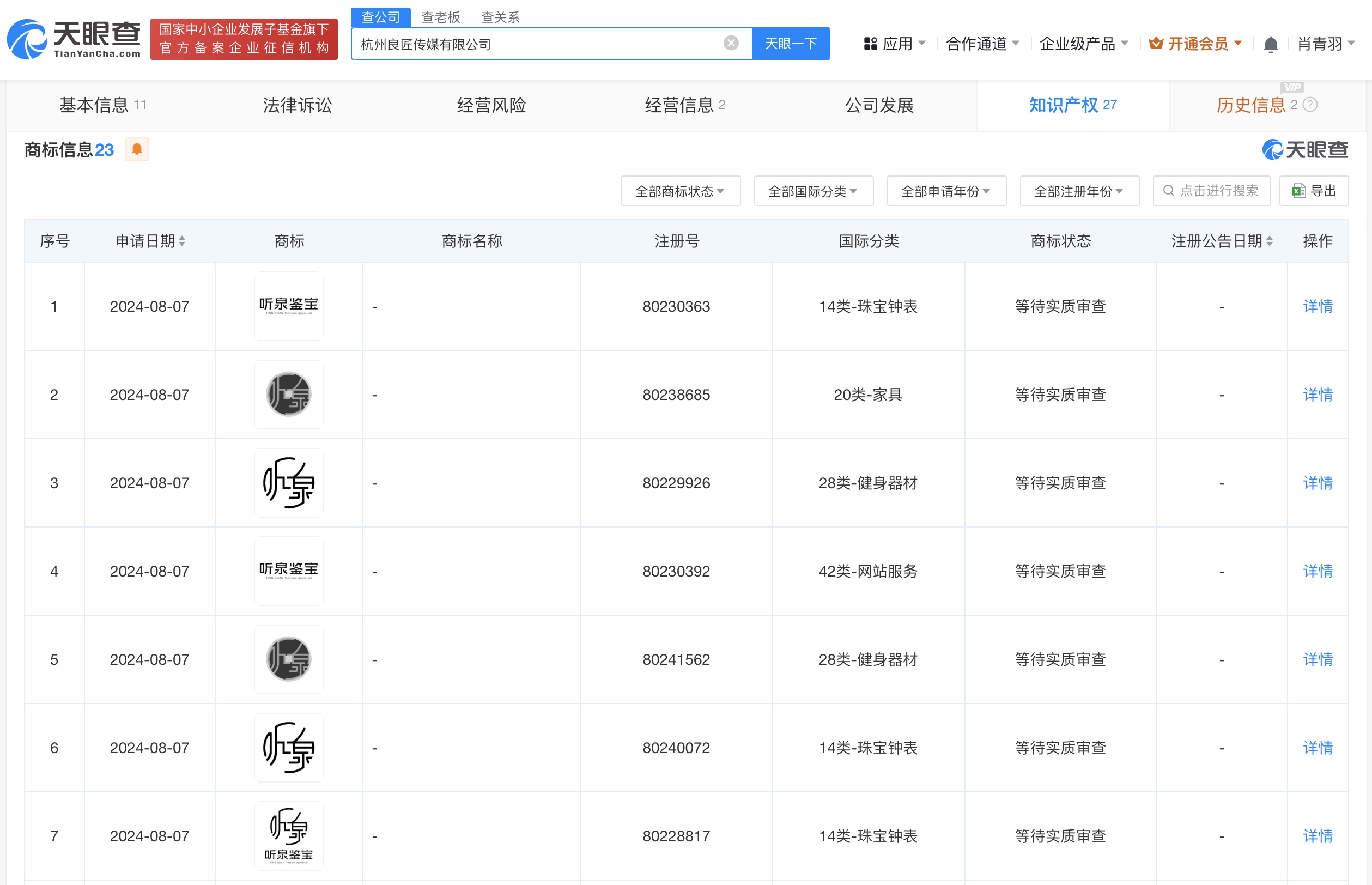This screenshot has height=885, width=1372.
Task: Click search magnifier in trademark filter
Action: click(x=1168, y=191)
